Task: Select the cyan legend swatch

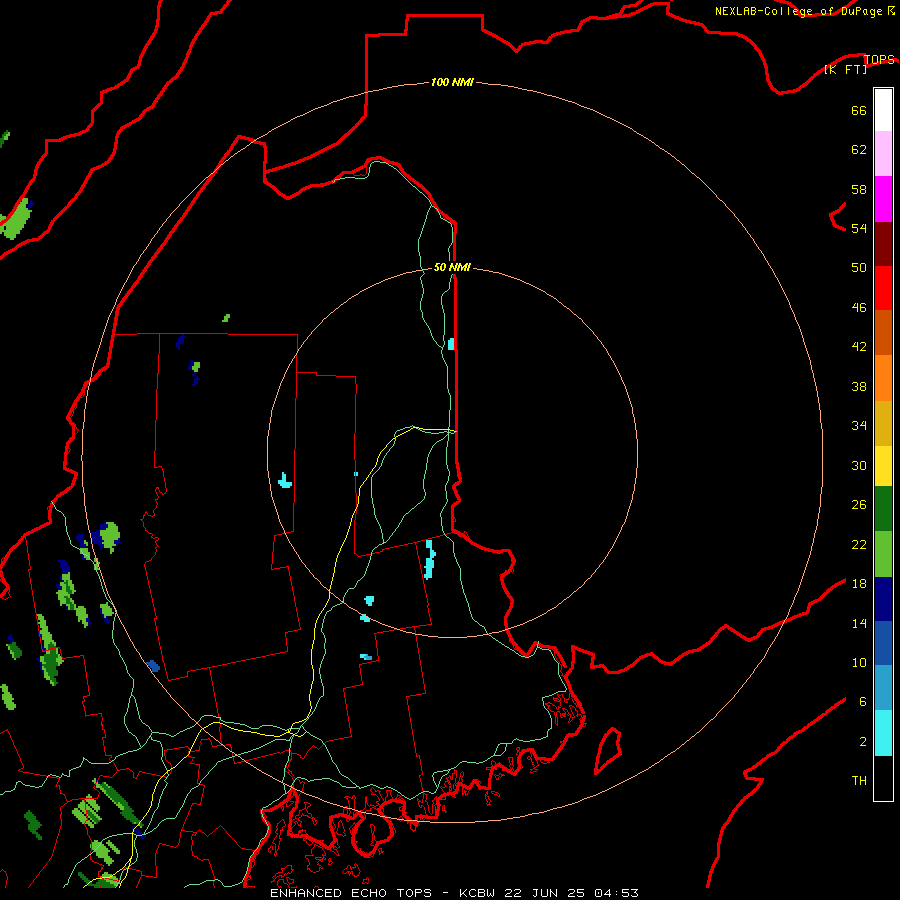Action: pos(883,733)
